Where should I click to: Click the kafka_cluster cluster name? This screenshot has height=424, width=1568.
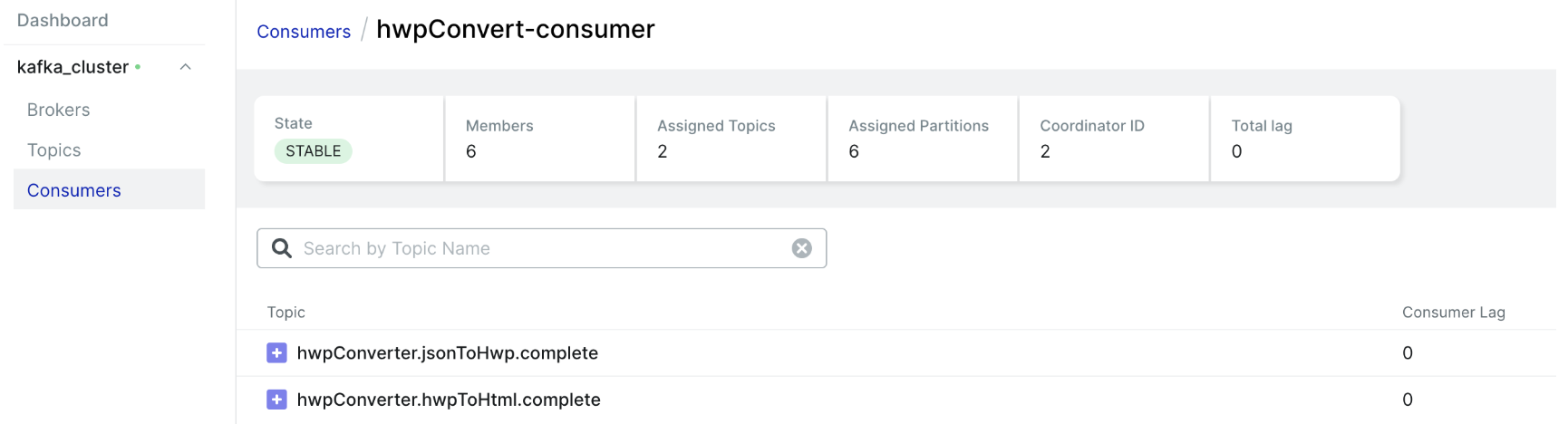click(x=73, y=67)
